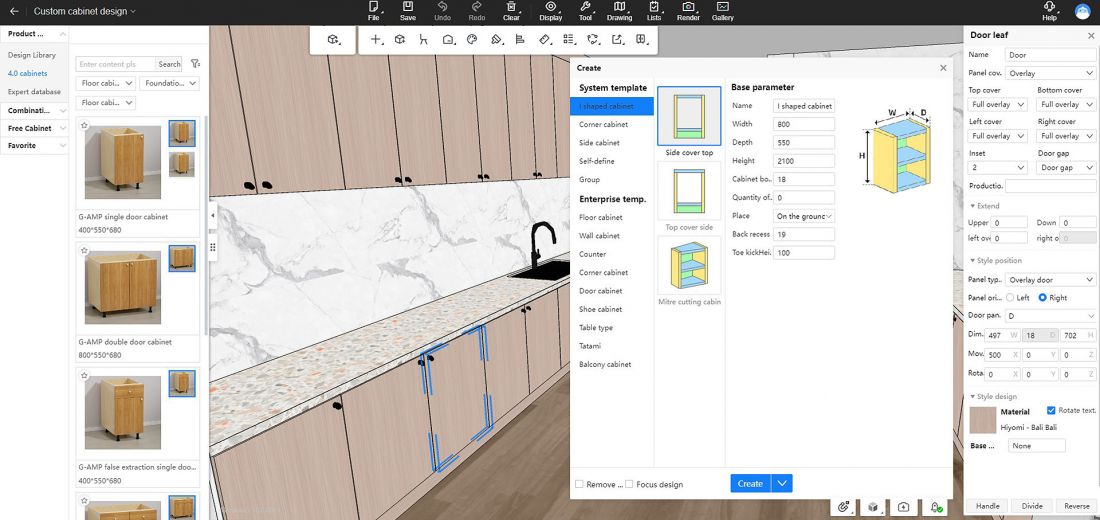Select the paint bucket fill tool
Image resolution: width=1100 pixels, height=520 pixels.
pyautogui.click(x=497, y=39)
